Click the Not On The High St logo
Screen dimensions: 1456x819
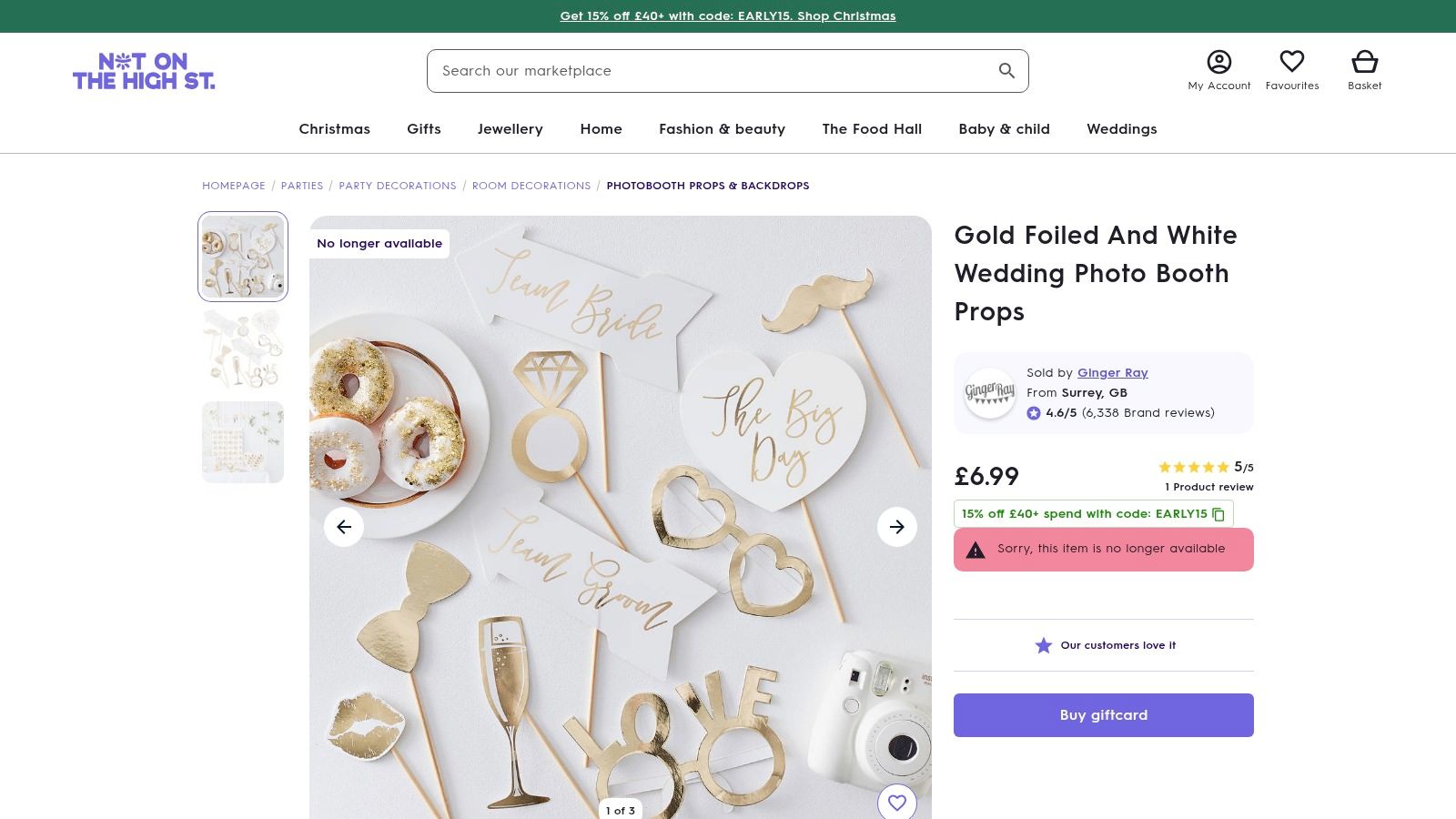144,71
